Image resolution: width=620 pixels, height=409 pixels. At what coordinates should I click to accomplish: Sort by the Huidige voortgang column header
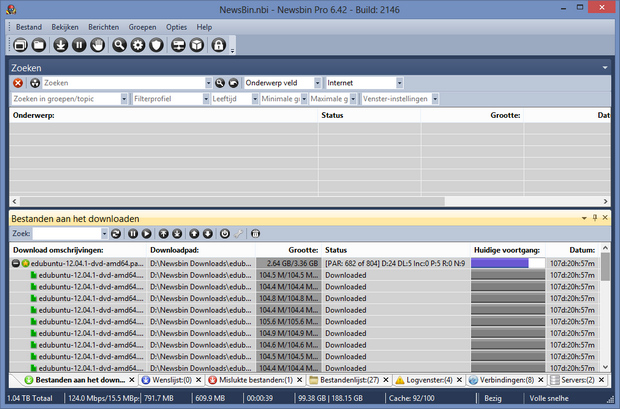[x=507, y=250]
